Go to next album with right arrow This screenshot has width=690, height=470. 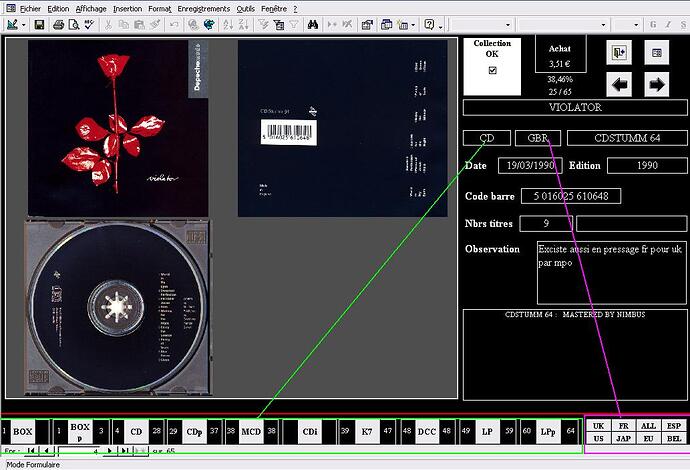pyautogui.click(x=657, y=84)
